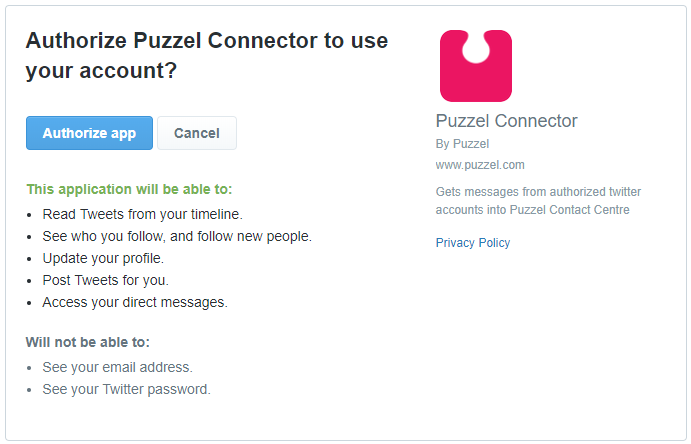Click the "Will not be able to" label
This screenshot has width=691, height=444.
(x=88, y=342)
